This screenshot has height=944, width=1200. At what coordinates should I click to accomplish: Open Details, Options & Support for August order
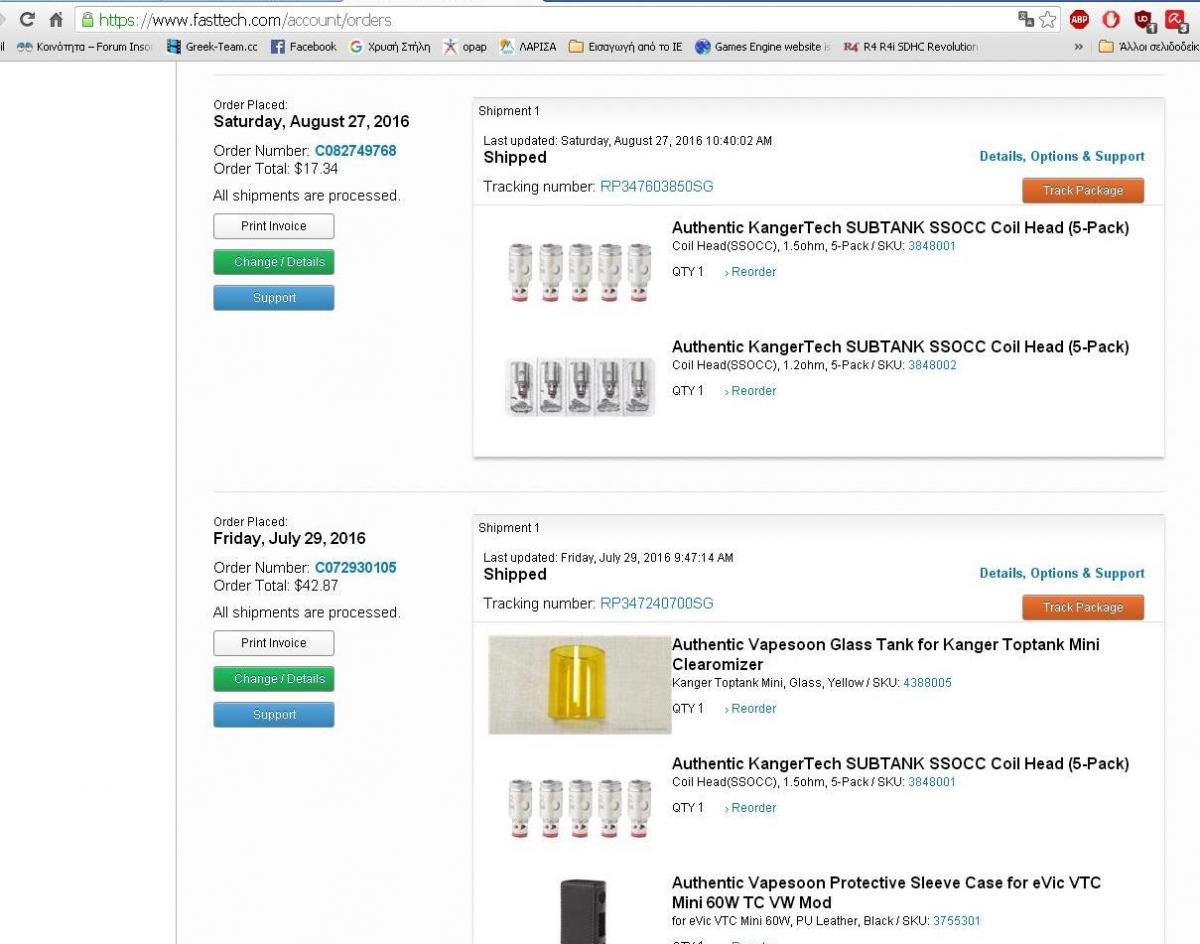[x=1062, y=156]
